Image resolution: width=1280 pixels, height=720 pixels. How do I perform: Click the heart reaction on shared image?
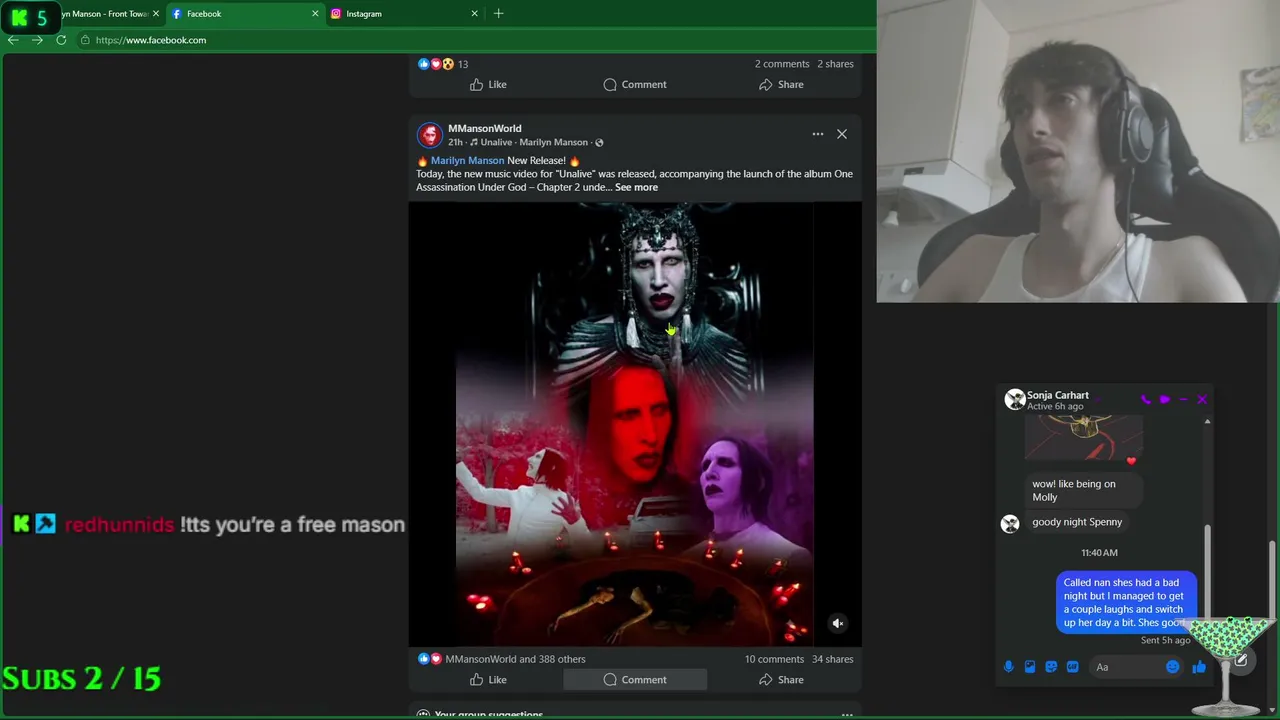pos(1131,461)
